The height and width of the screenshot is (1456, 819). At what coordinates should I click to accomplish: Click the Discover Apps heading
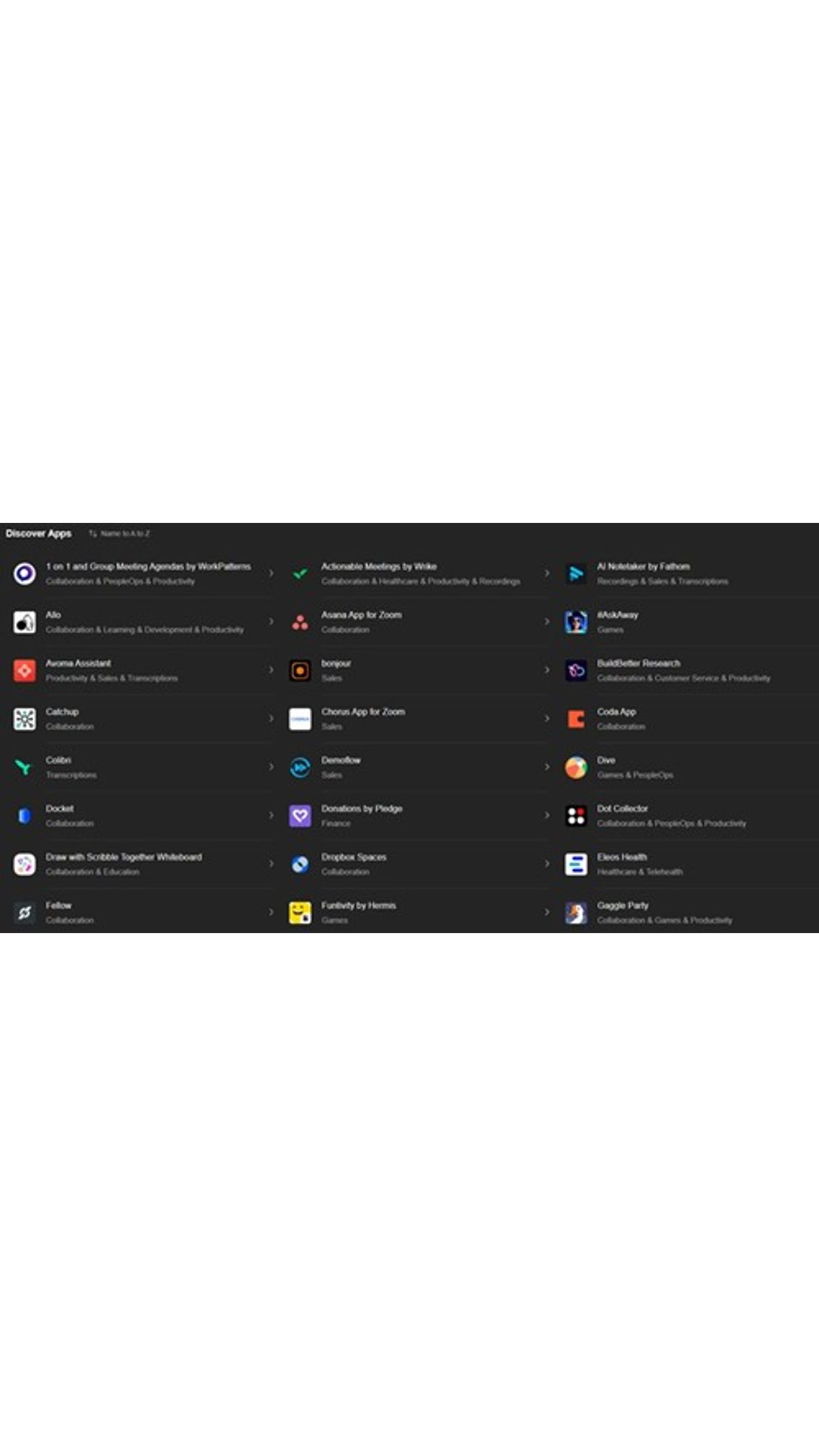coord(38,533)
